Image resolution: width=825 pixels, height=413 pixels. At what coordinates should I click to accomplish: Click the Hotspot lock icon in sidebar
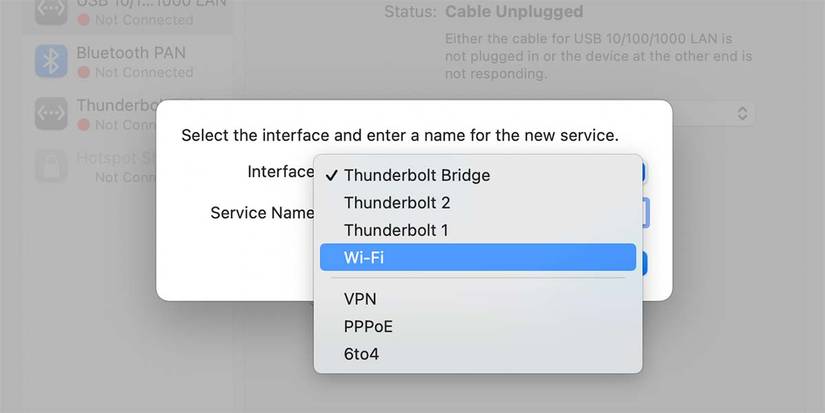51,166
